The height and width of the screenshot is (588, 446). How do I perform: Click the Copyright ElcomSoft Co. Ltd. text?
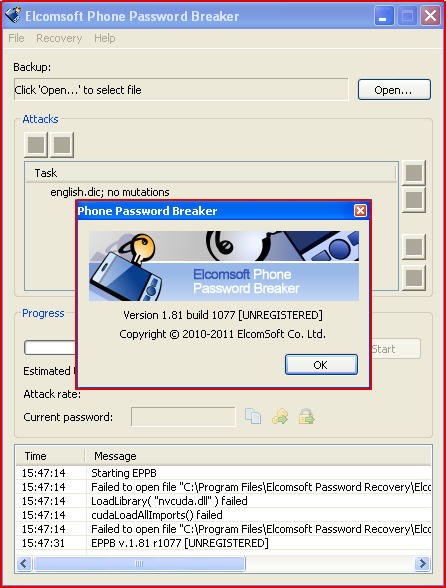(222, 334)
